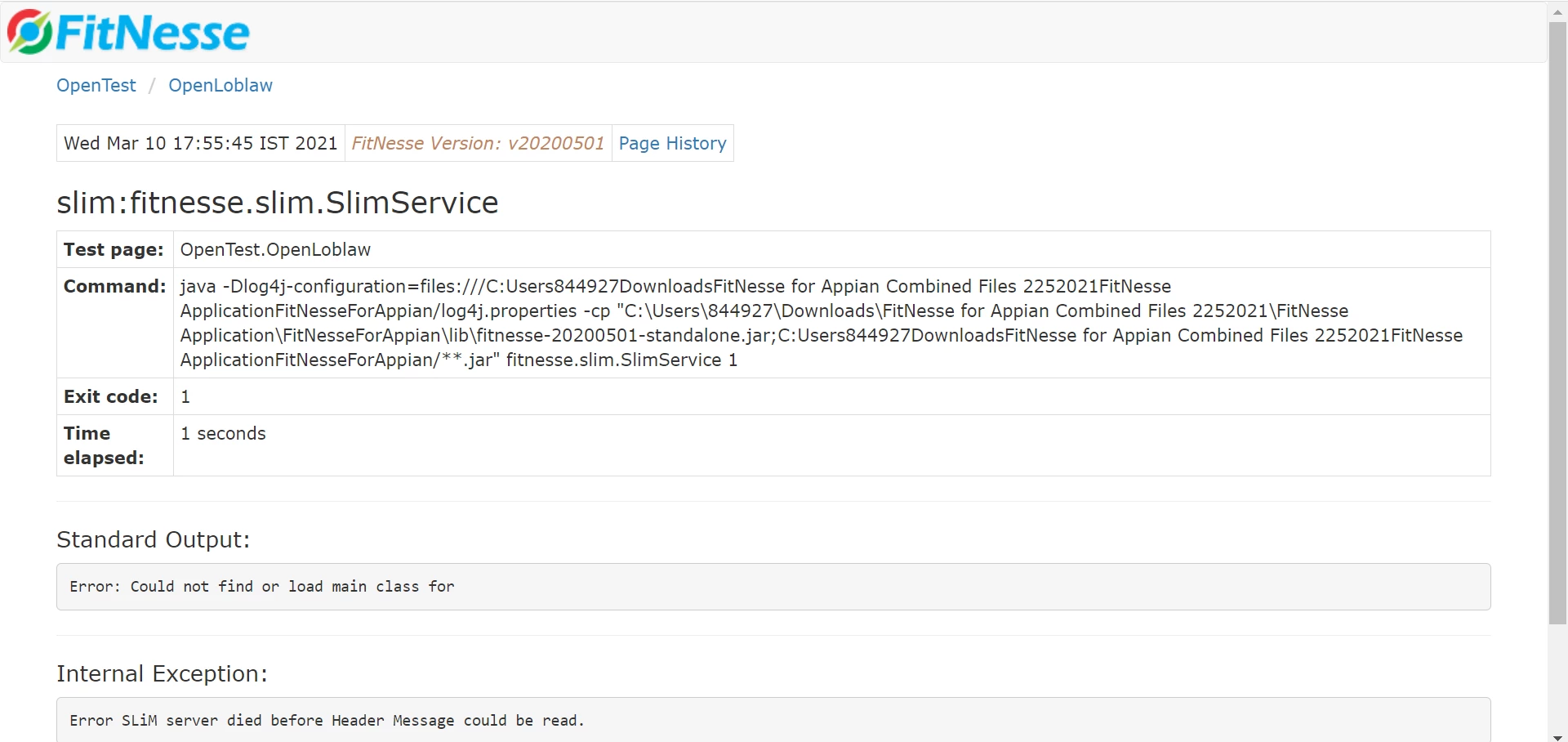Click the FitNesse logo
This screenshot has width=1568, height=742.
click(128, 33)
